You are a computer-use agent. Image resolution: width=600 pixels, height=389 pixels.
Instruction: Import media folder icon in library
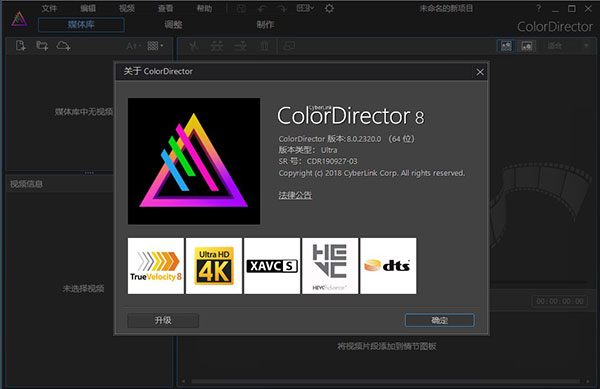(42, 46)
